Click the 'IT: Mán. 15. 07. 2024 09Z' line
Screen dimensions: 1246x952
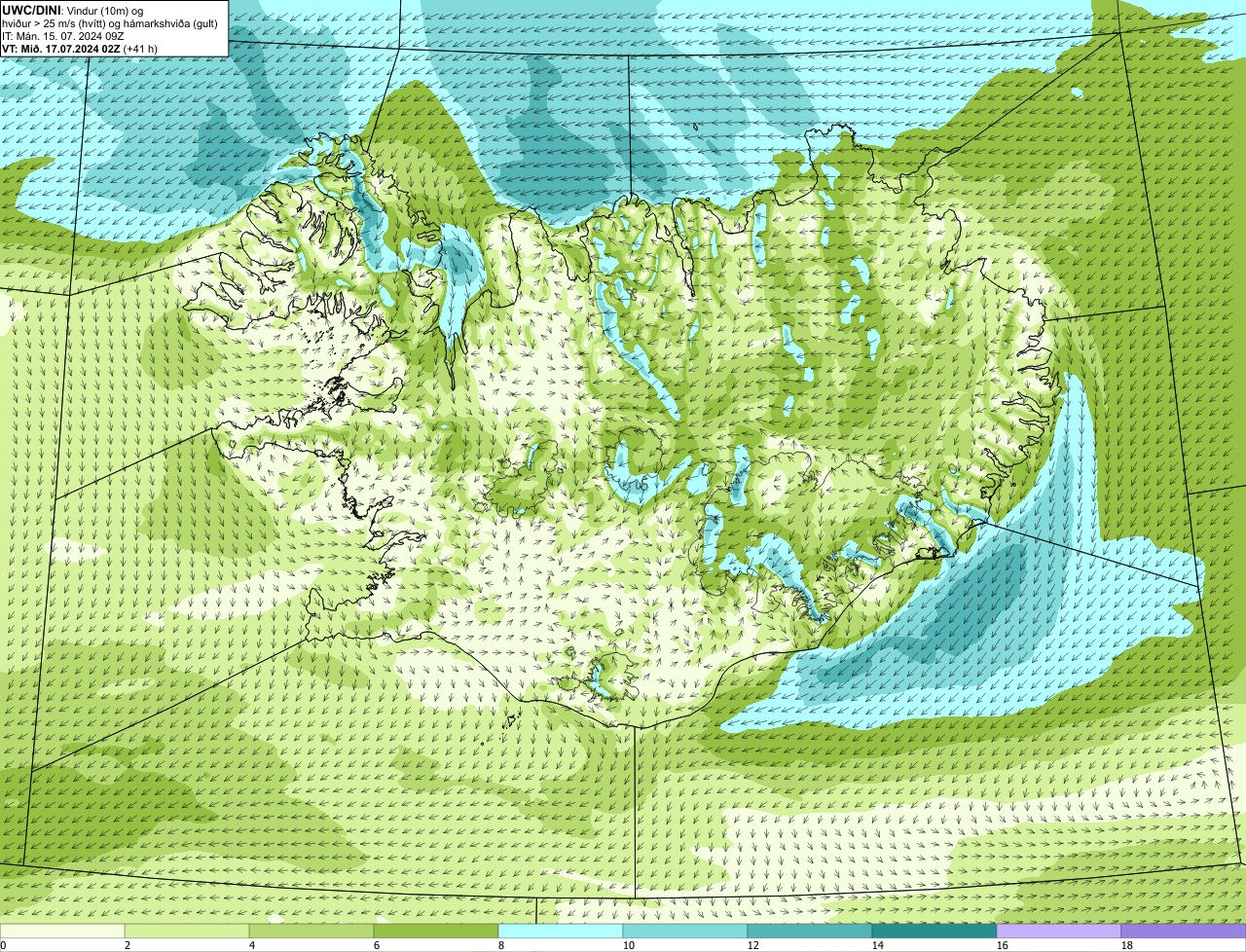(x=63, y=35)
